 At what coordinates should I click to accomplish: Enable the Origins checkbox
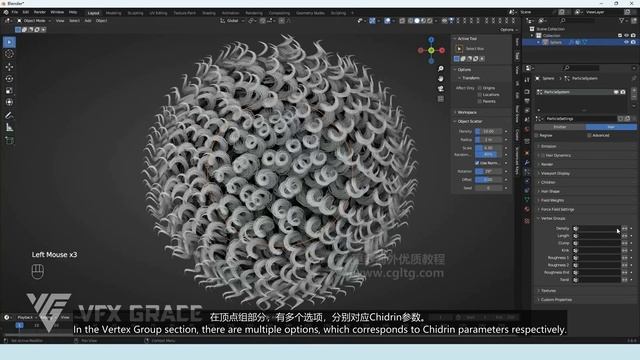click(480, 88)
